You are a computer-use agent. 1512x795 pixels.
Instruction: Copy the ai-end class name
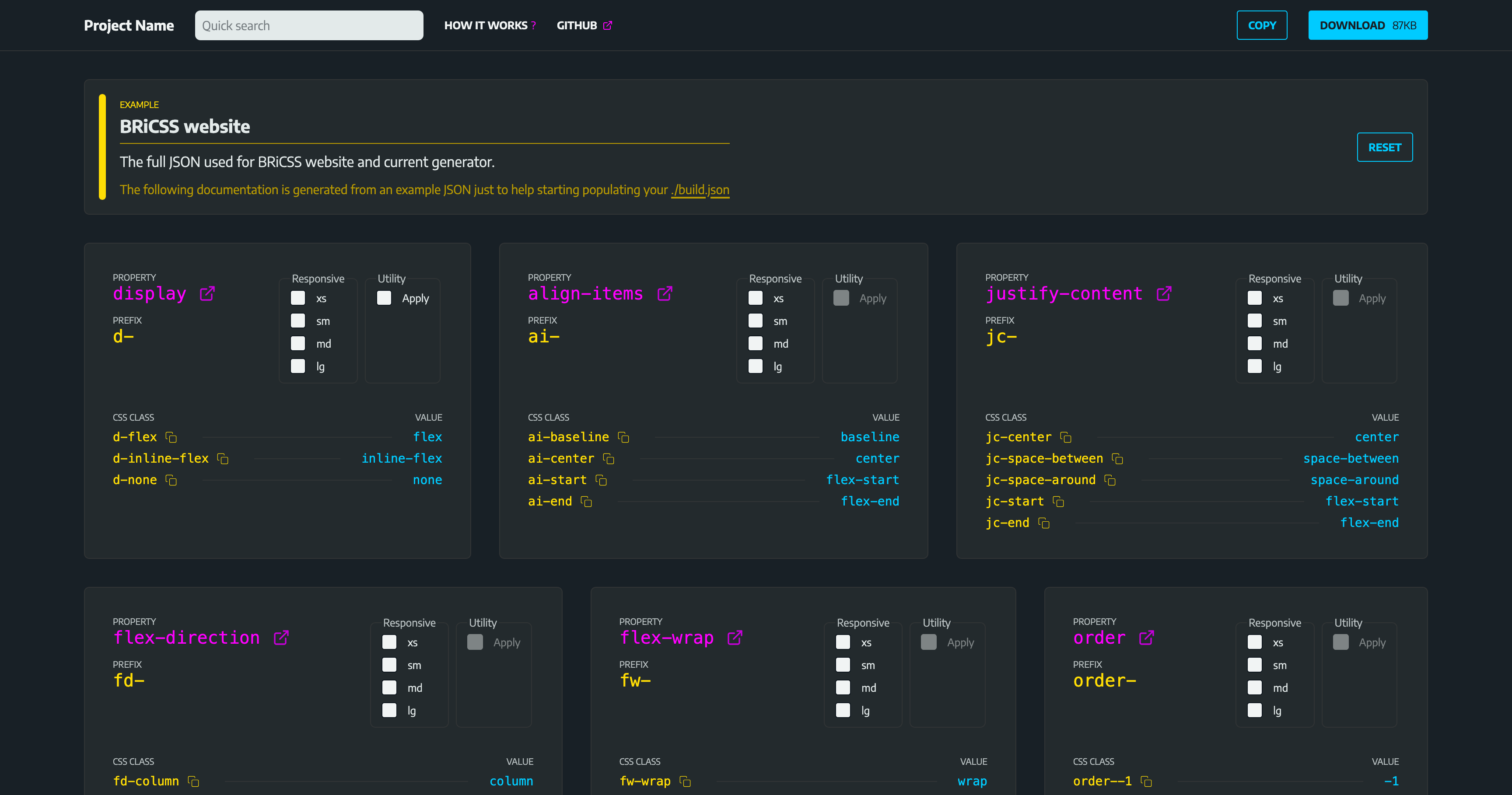click(x=586, y=502)
